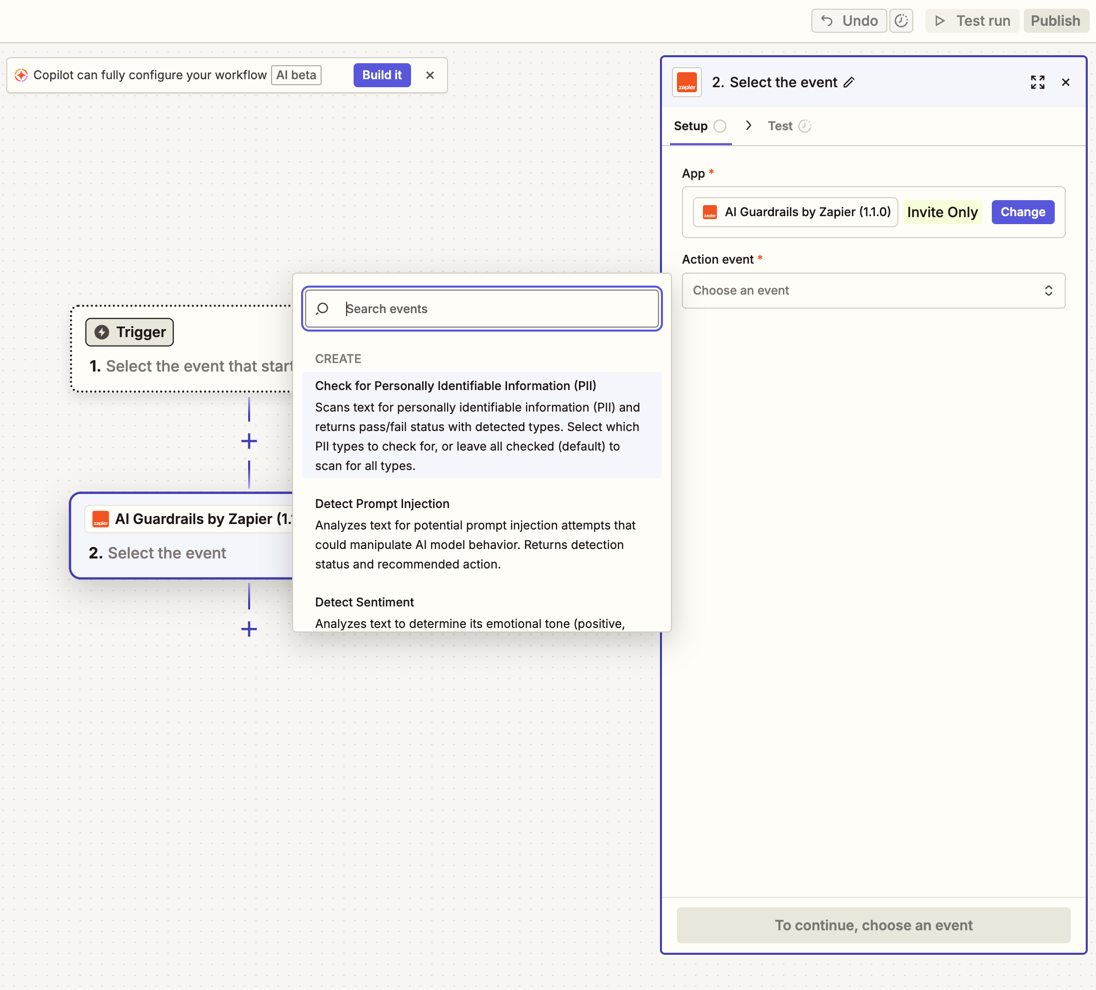Open the Choose an event dropdown
The width and height of the screenshot is (1096, 990).
point(873,290)
